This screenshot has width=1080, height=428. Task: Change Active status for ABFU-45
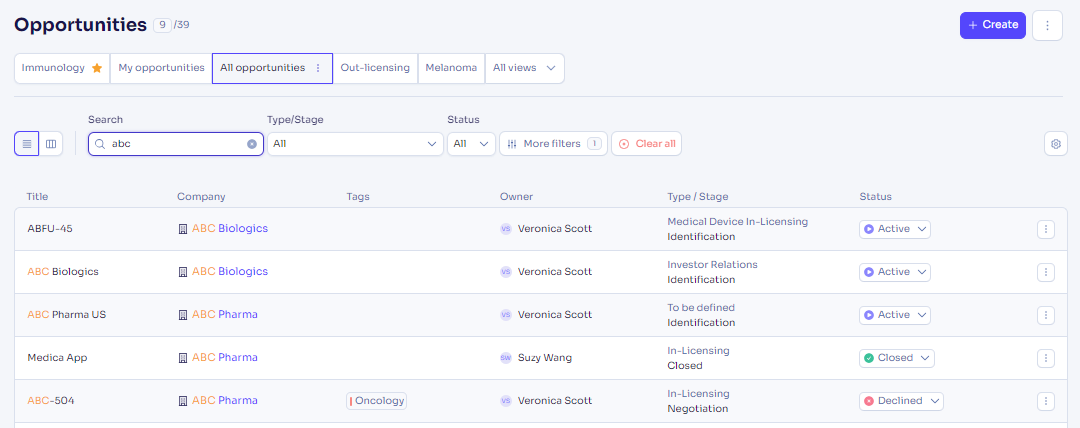click(895, 229)
